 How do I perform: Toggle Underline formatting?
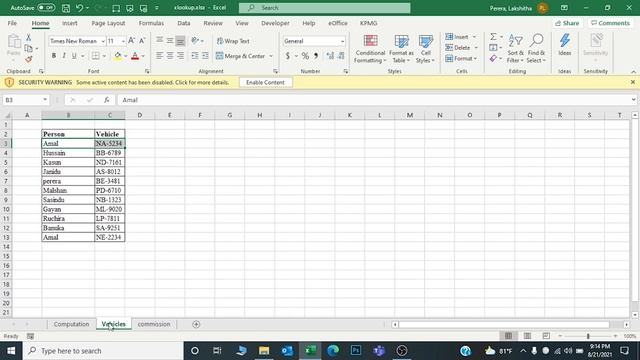(74, 56)
